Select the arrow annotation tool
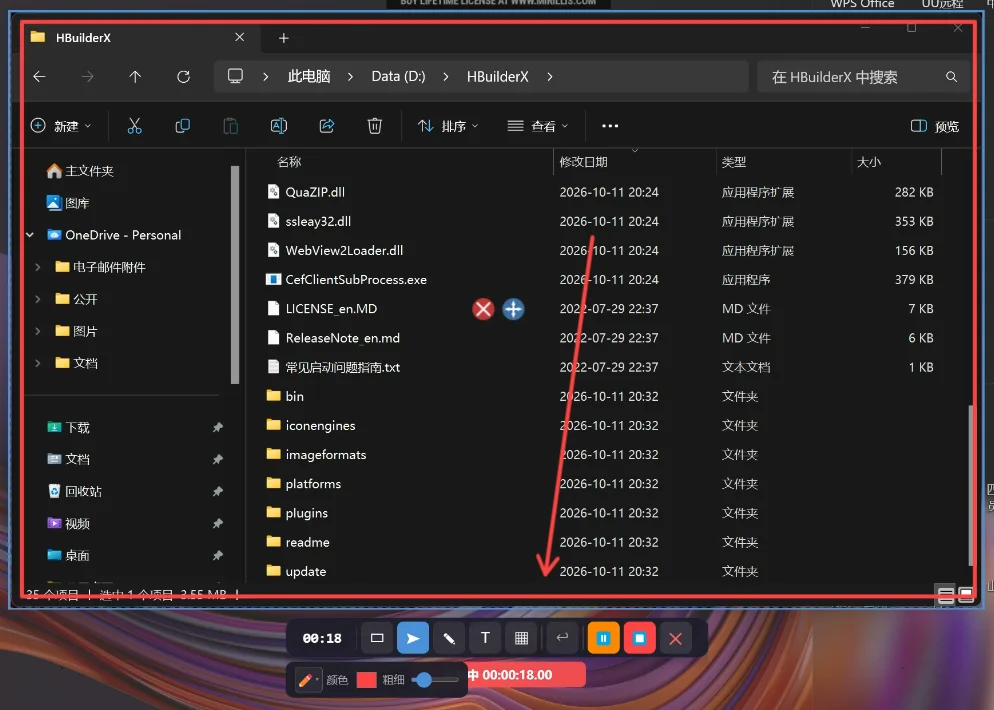 [413, 638]
